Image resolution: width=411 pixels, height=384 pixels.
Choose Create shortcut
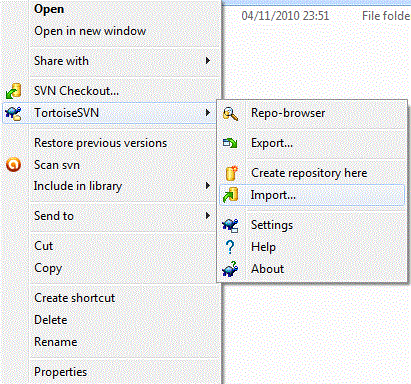[74, 298]
